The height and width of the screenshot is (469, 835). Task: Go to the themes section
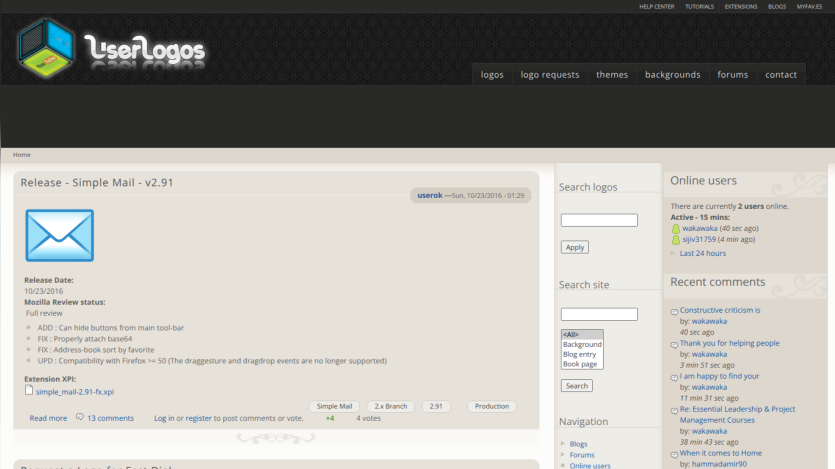coord(612,75)
